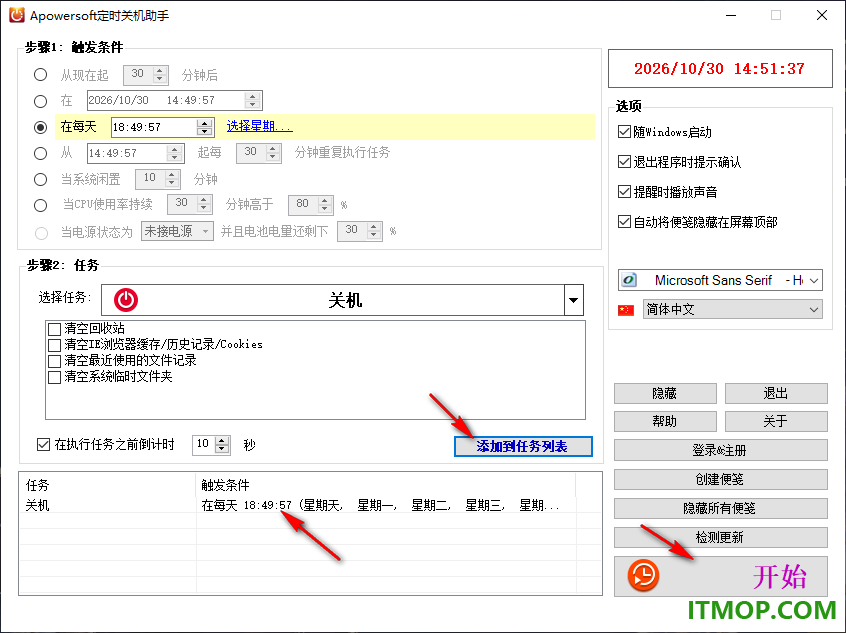Close the Apowersoft window
Image resolution: width=846 pixels, height=633 pixels.
tap(822, 15)
